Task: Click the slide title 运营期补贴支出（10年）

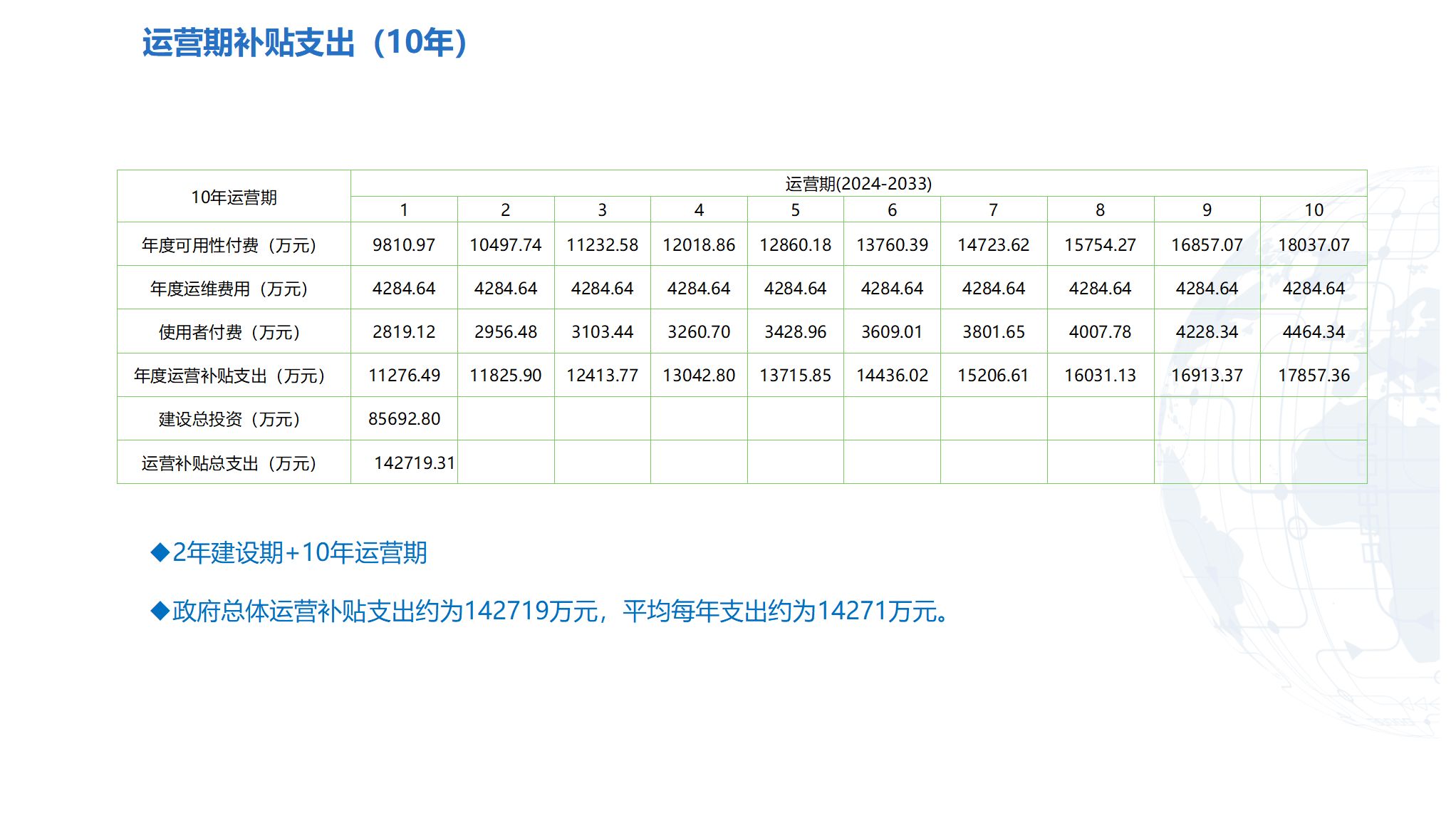Action: [306, 43]
